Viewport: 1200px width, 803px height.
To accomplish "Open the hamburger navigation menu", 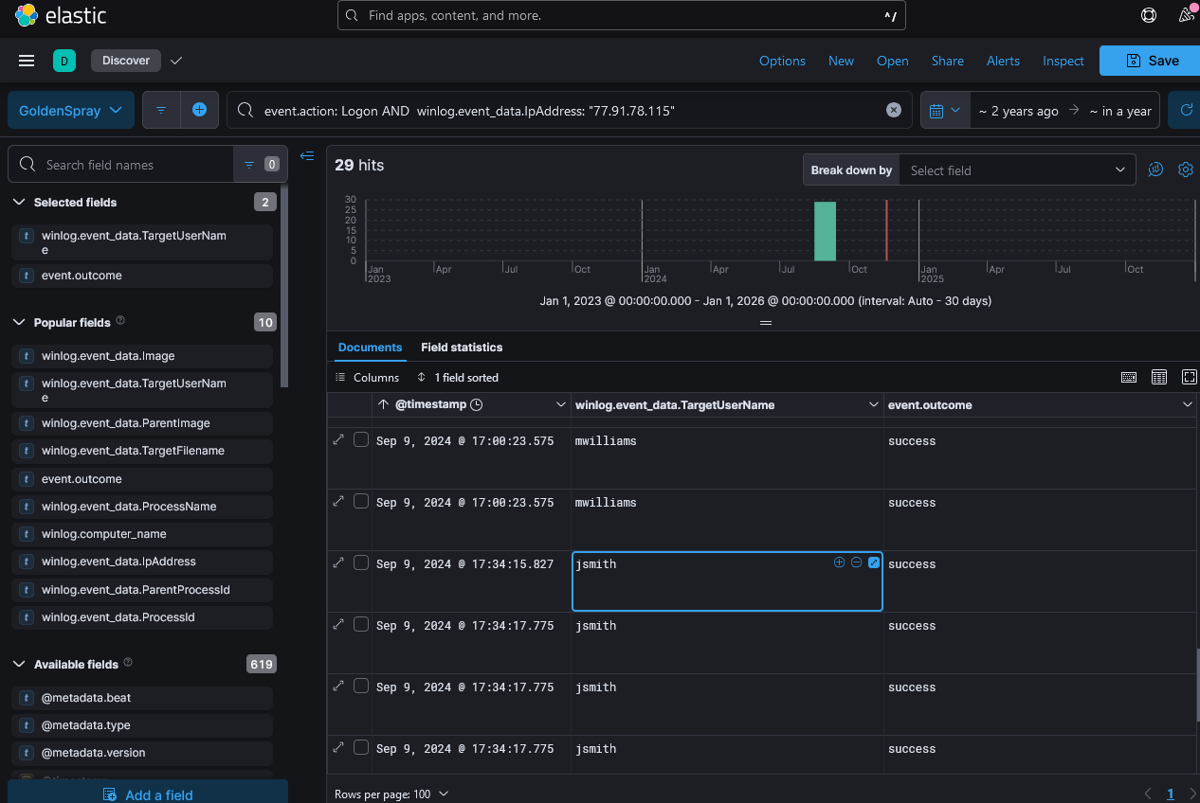I will [27, 61].
